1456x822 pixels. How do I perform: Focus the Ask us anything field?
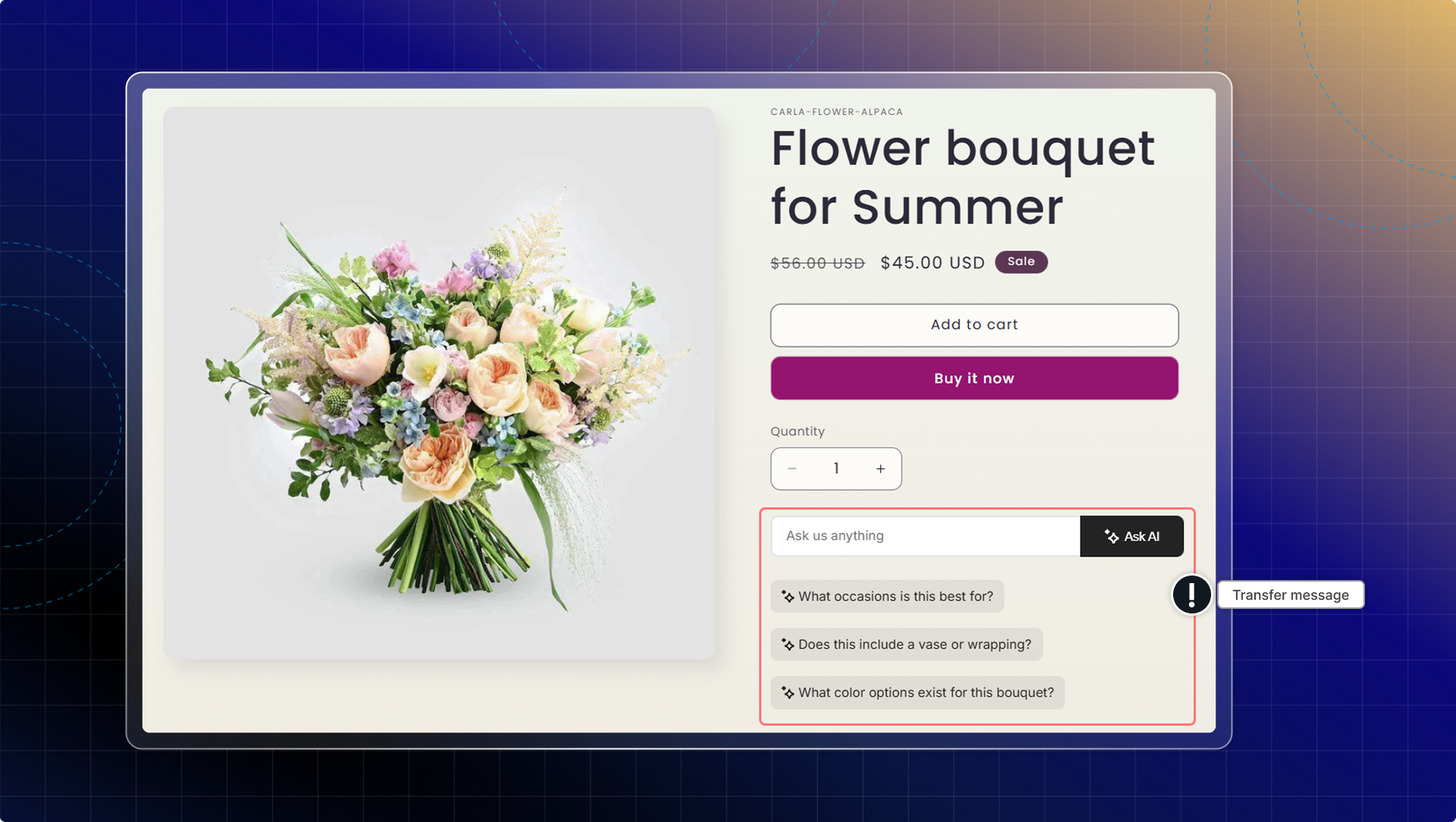pos(925,536)
